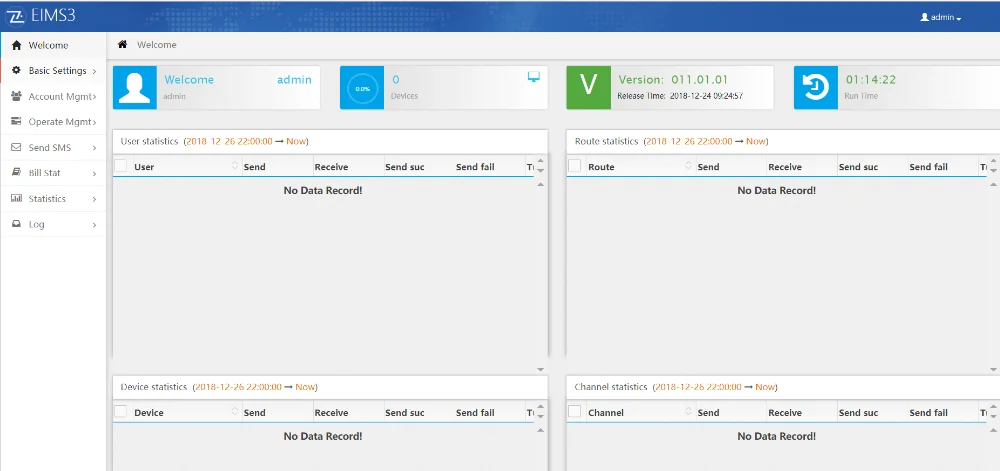Click the EIMS3 logo icon
The height and width of the screenshot is (471, 1000).
(16, 18)
